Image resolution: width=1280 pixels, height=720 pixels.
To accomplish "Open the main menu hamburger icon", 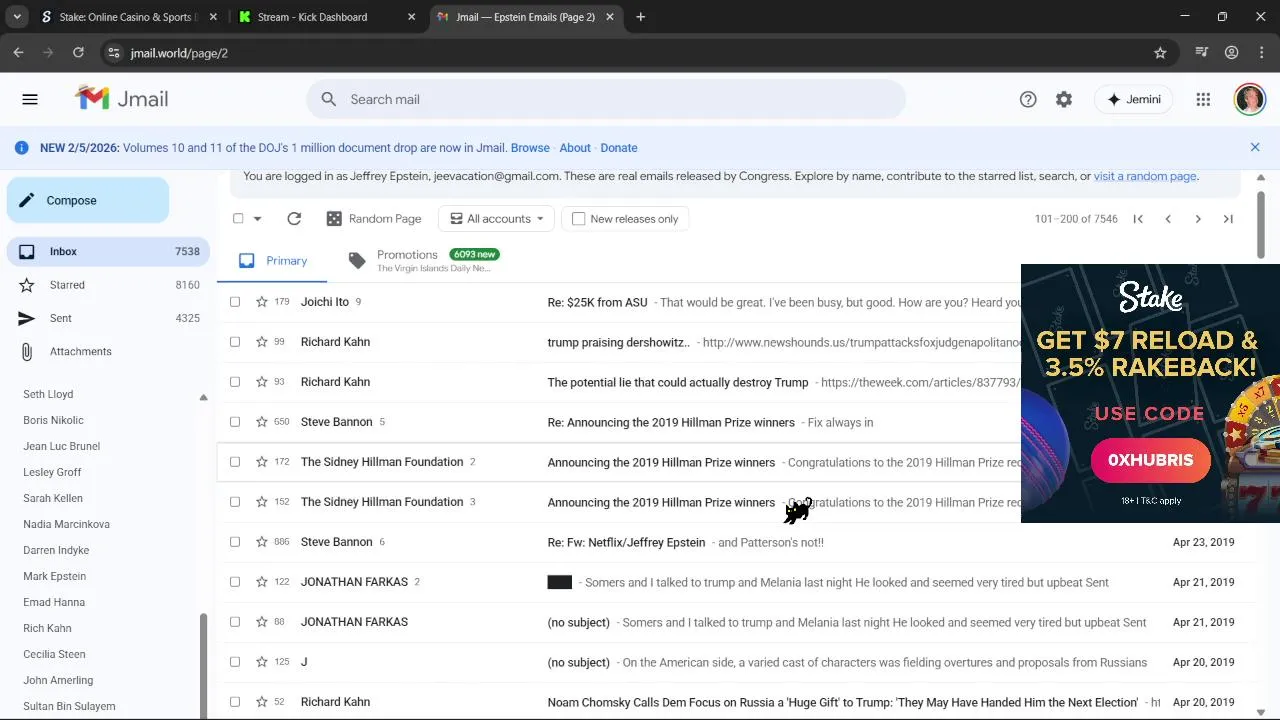I will 30,99.
